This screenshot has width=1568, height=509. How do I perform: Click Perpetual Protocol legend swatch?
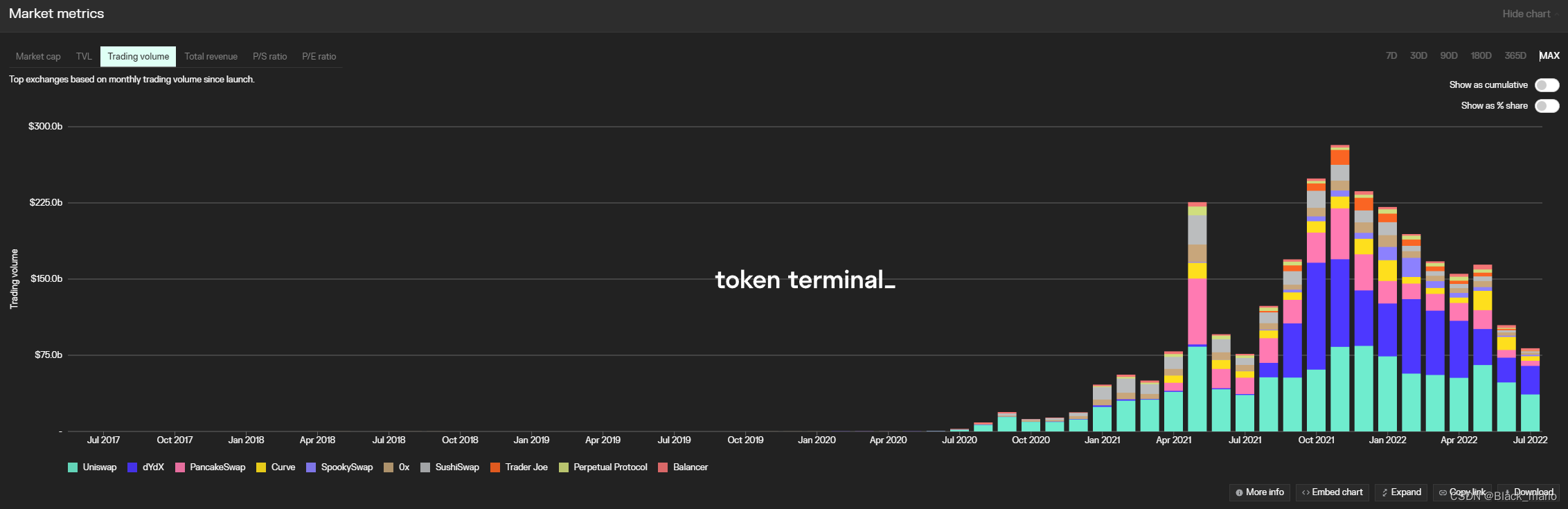(564, 467)
